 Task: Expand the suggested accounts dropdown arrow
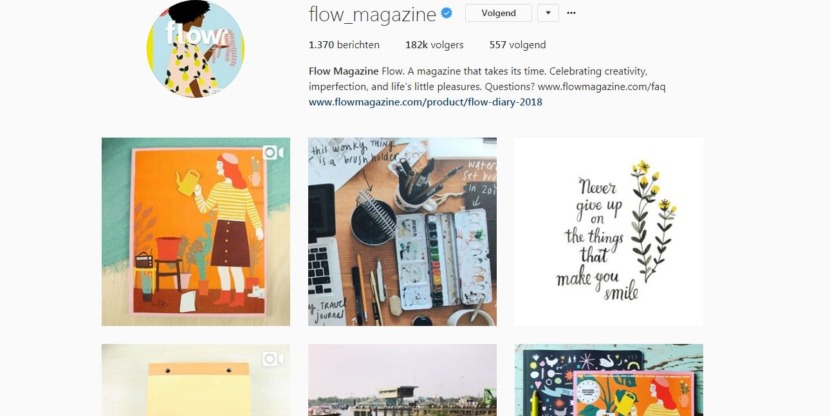tap(548, 13)
